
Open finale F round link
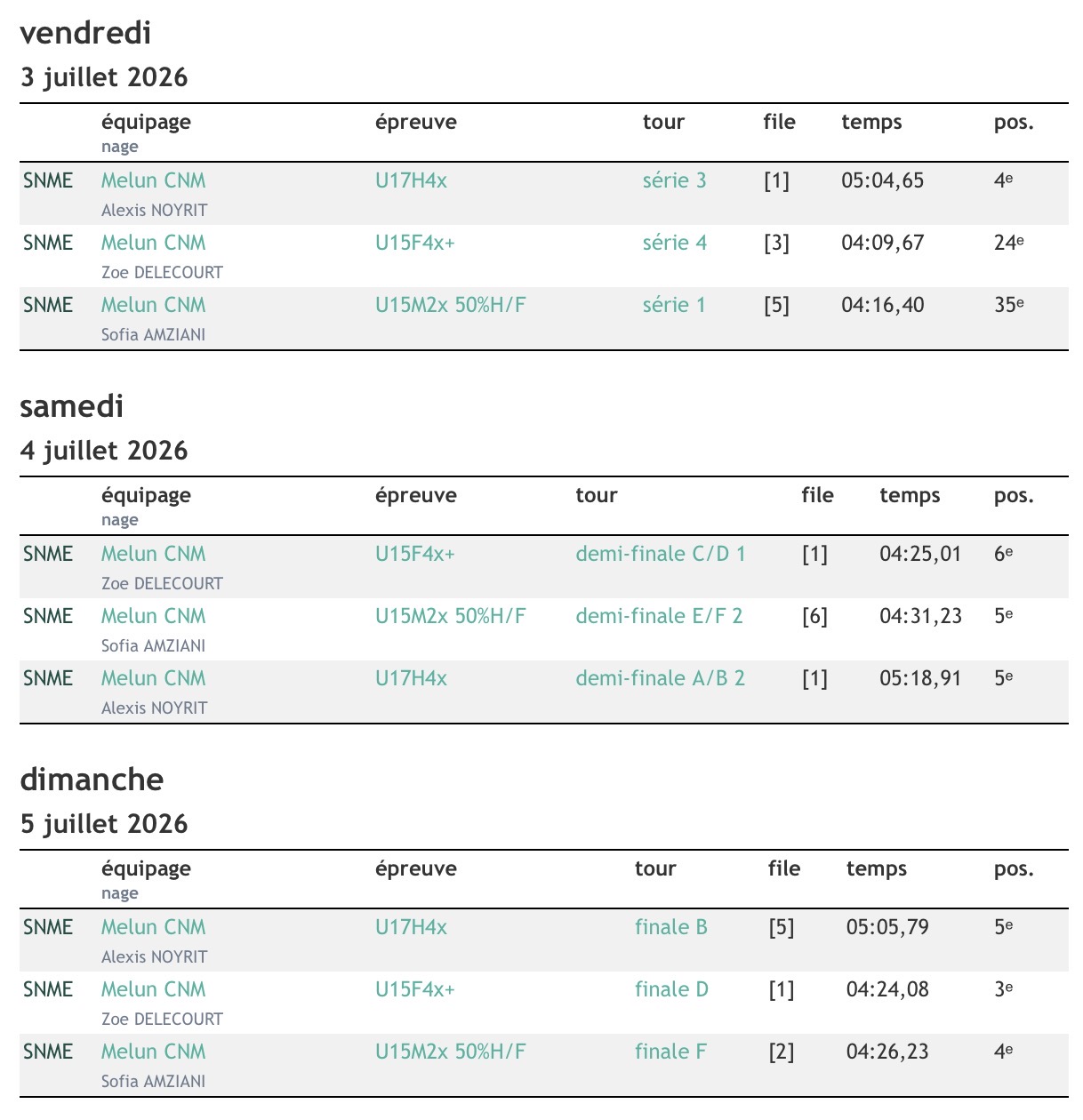[670, 1052]
